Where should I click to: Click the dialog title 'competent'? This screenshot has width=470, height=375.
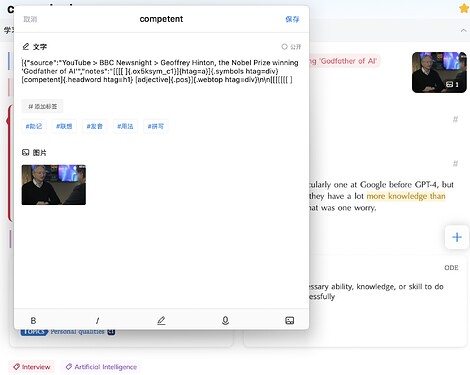(x=161, y=19)
